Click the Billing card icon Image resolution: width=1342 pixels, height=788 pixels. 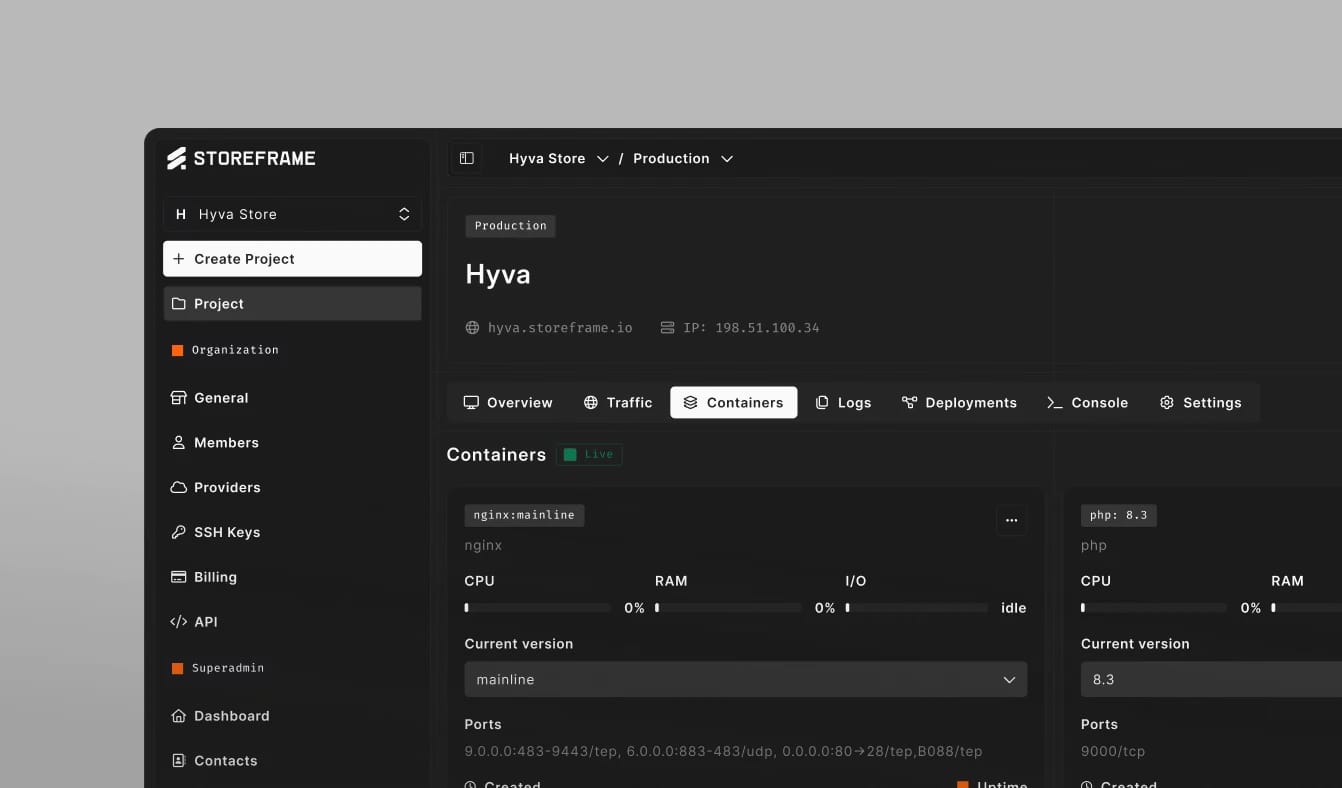pyautogui.click(x=179, y=577)
